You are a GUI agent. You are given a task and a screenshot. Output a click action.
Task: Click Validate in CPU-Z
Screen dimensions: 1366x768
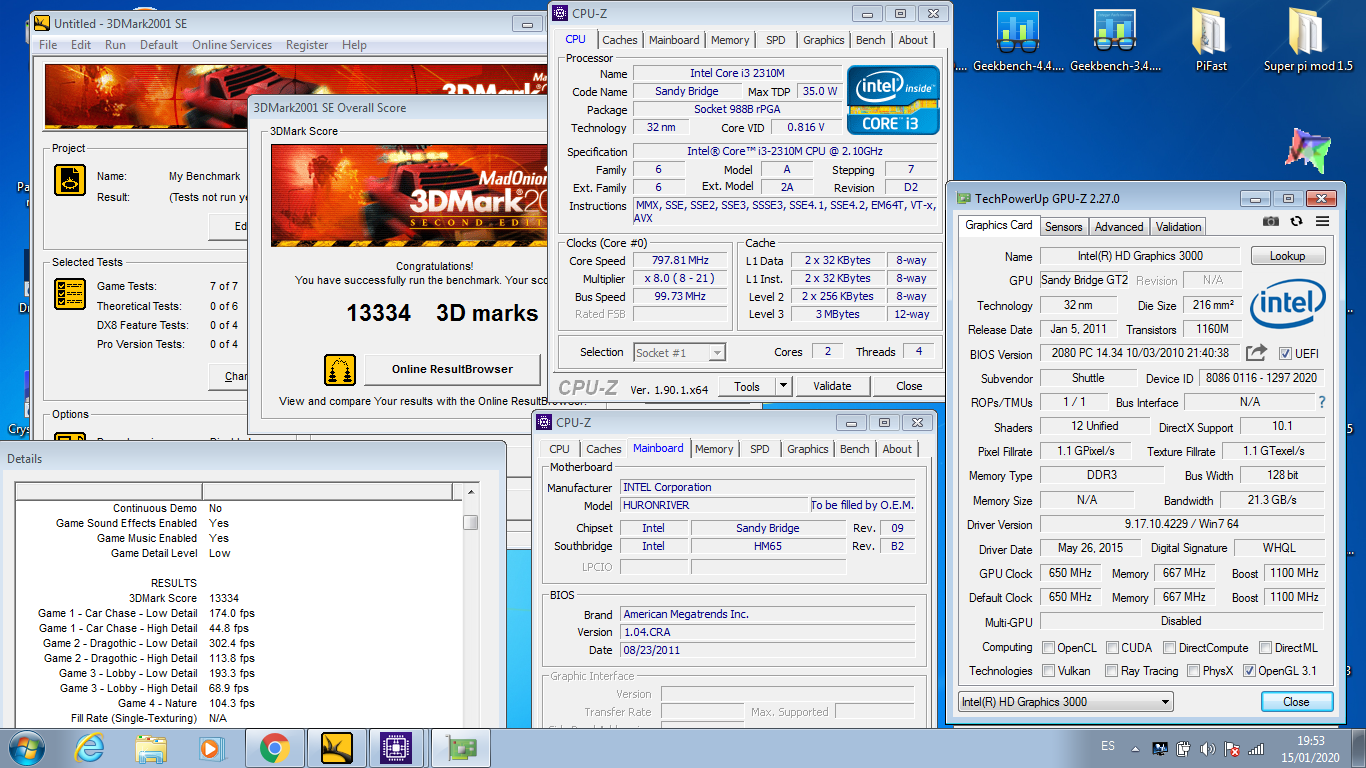(832, 386)
